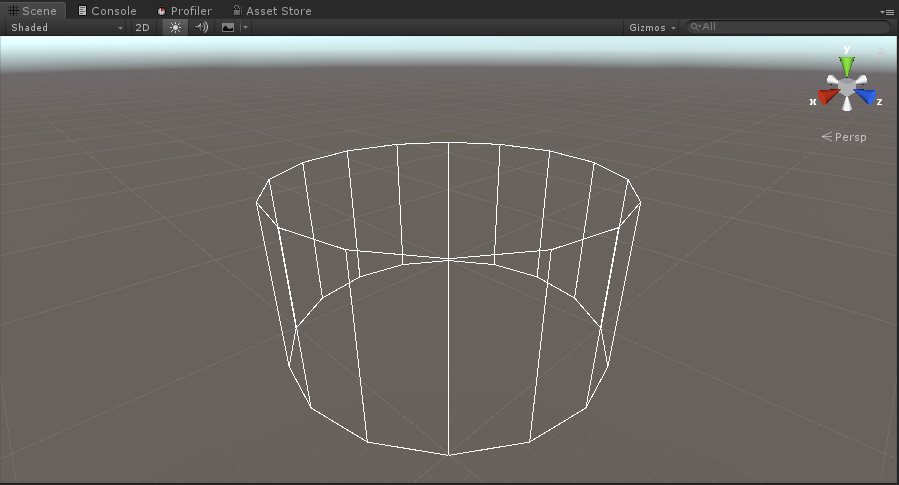Toggle 2D scene view mode
This screenshot has width=899, height=485.
coord(142,27)
